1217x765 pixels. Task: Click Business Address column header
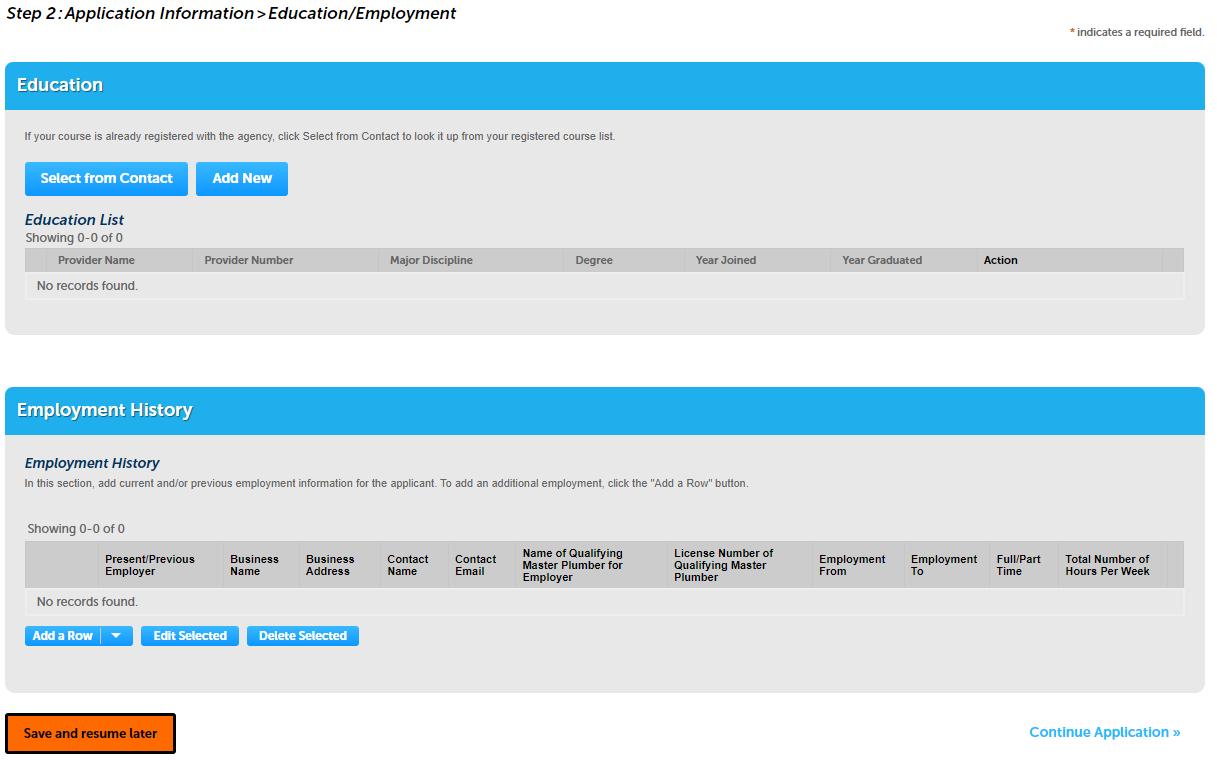(x=330, y=565)
